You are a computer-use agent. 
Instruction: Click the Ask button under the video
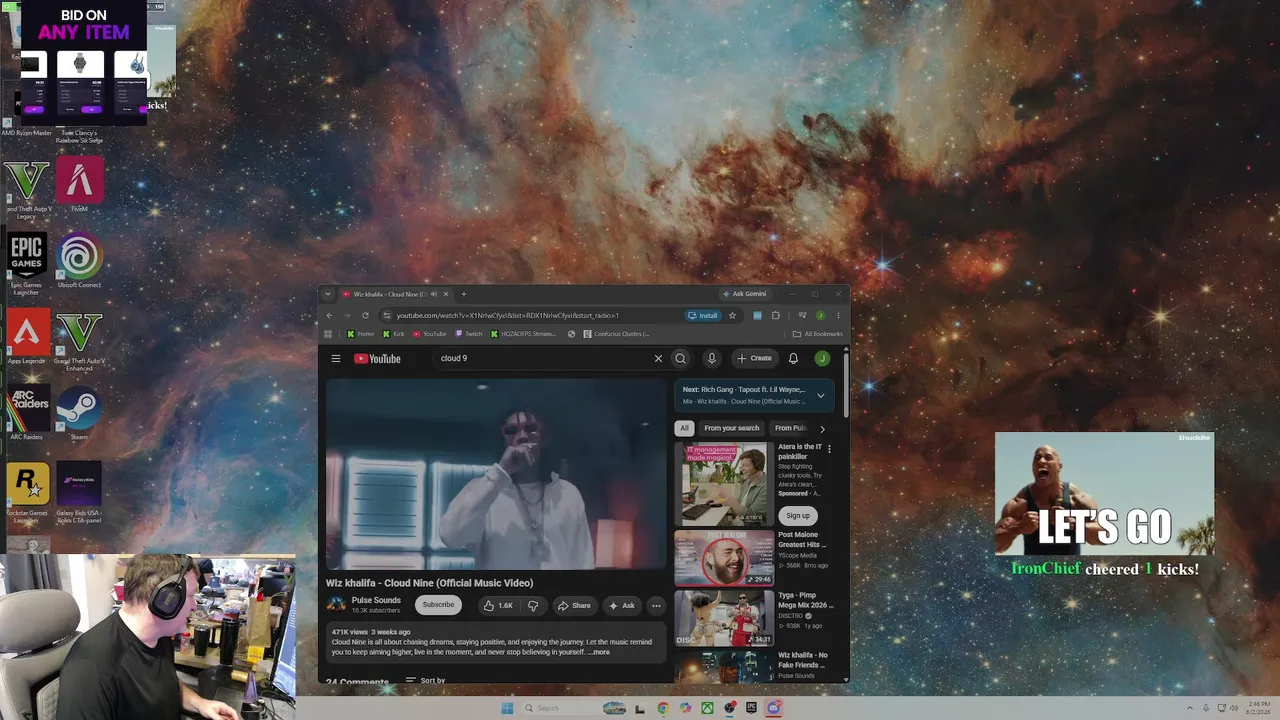coord(622,605)
